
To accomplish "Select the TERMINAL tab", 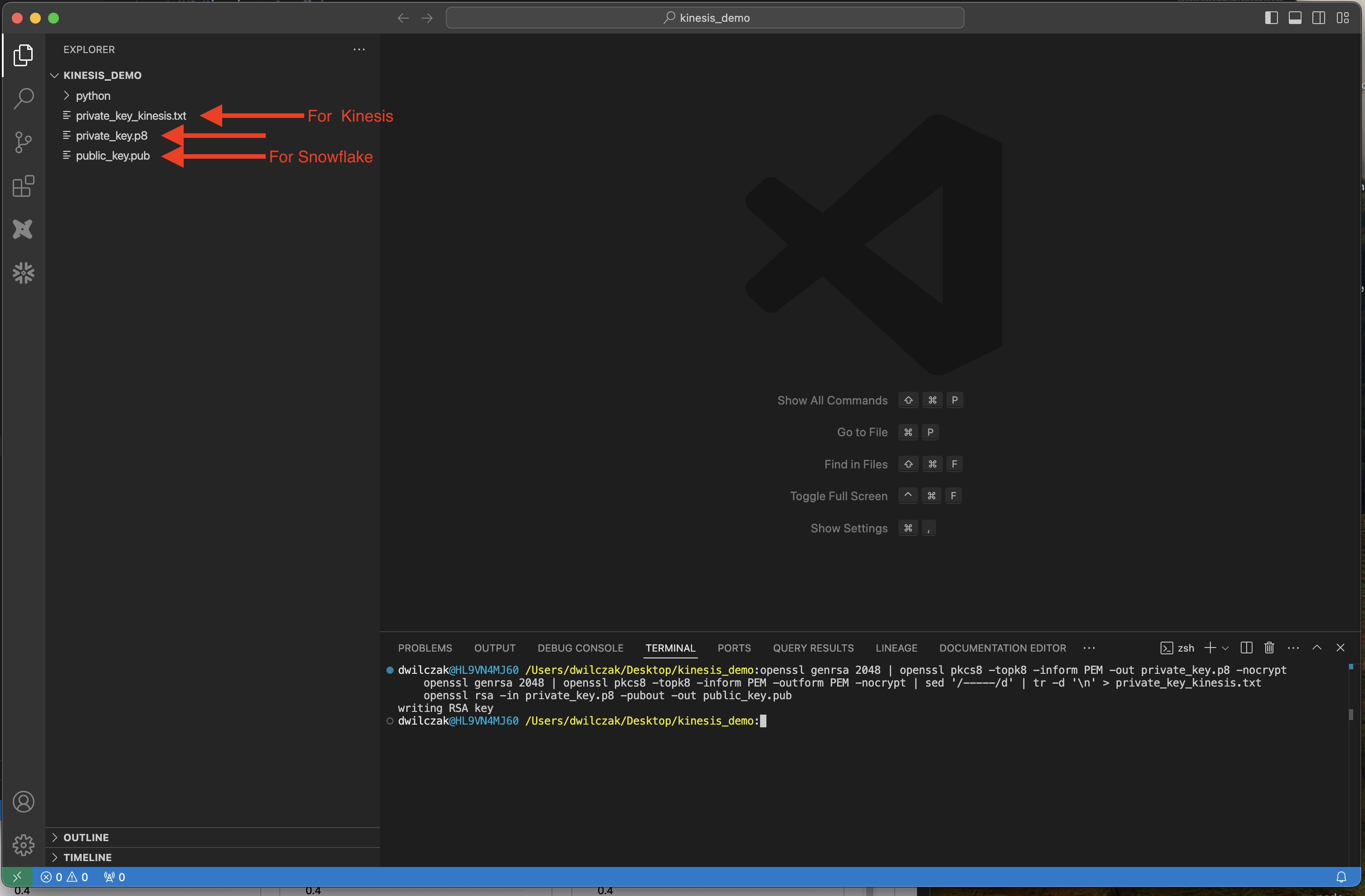I will 670,648.
